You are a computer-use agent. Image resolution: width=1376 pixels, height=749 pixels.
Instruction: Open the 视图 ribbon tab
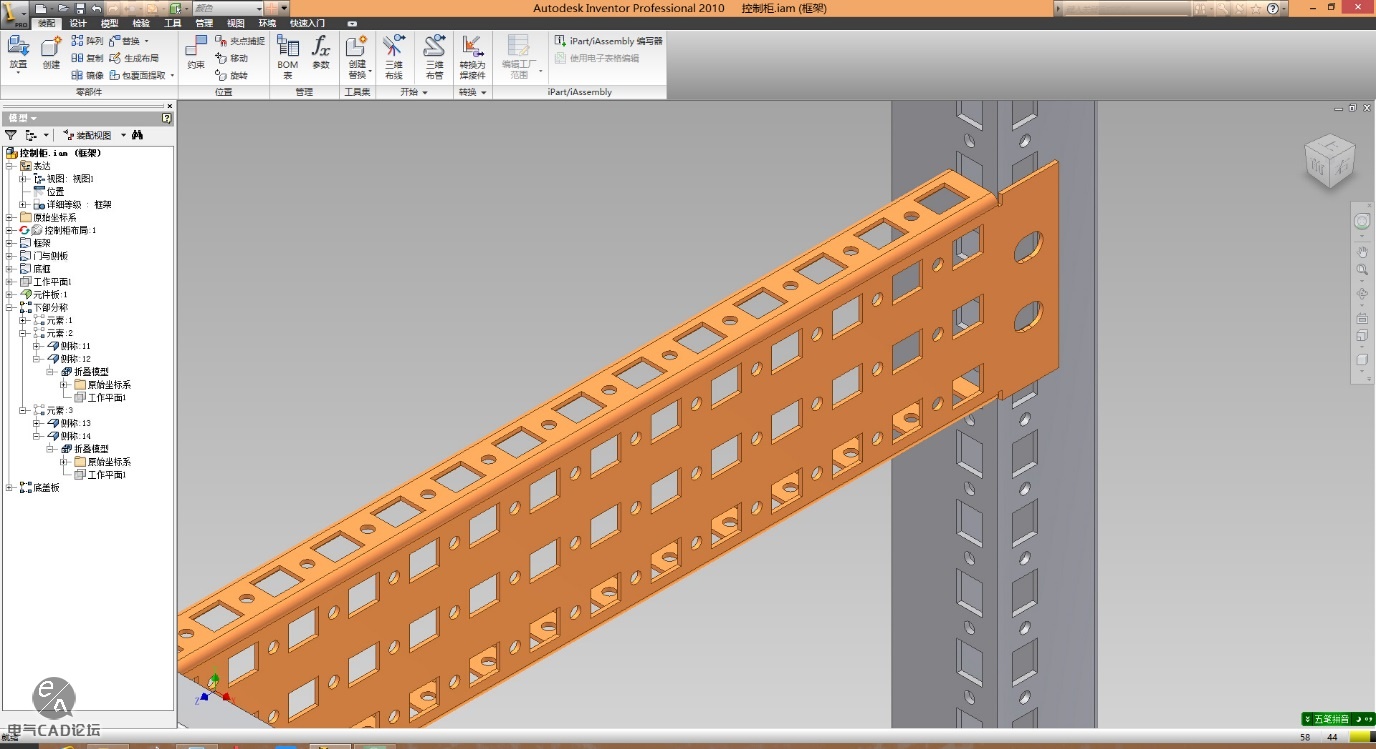236,23
